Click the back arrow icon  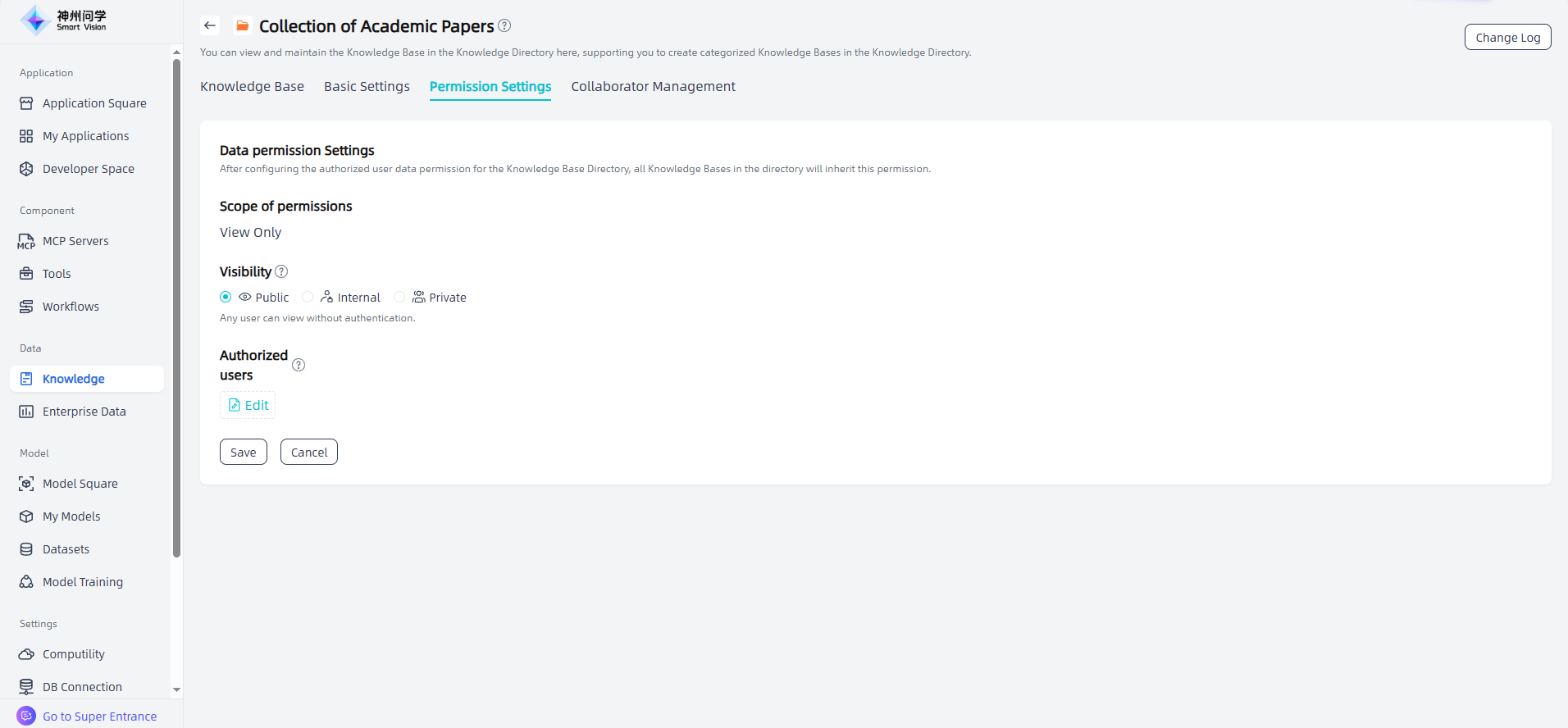[x=210, y=25]
